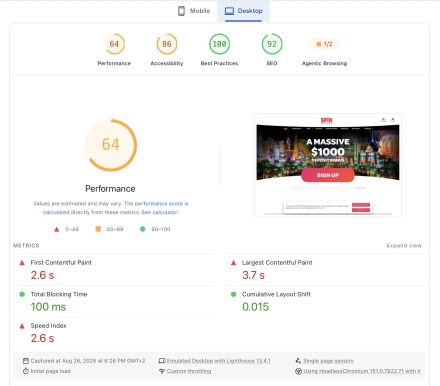The width and height of the screenshot is (440, 386).
Task: Follow the 'performance score is calculated' link
Action: click(116, 208)
